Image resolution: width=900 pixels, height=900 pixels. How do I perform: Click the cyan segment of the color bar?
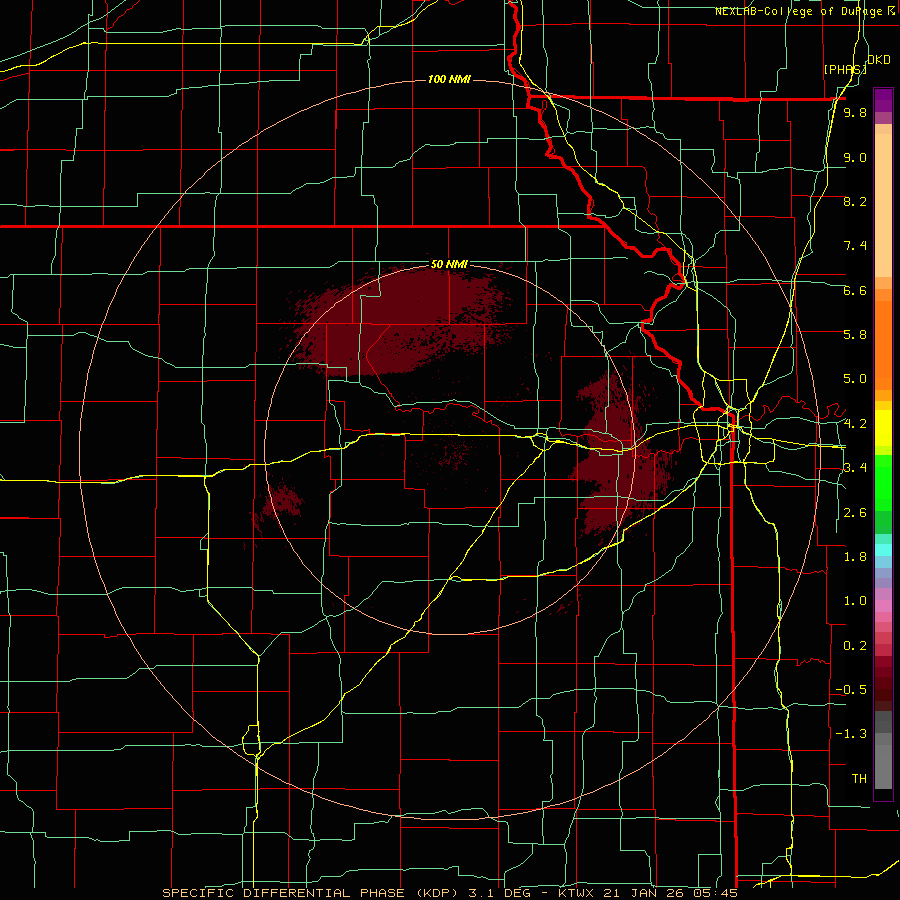(x=883, y=550)
